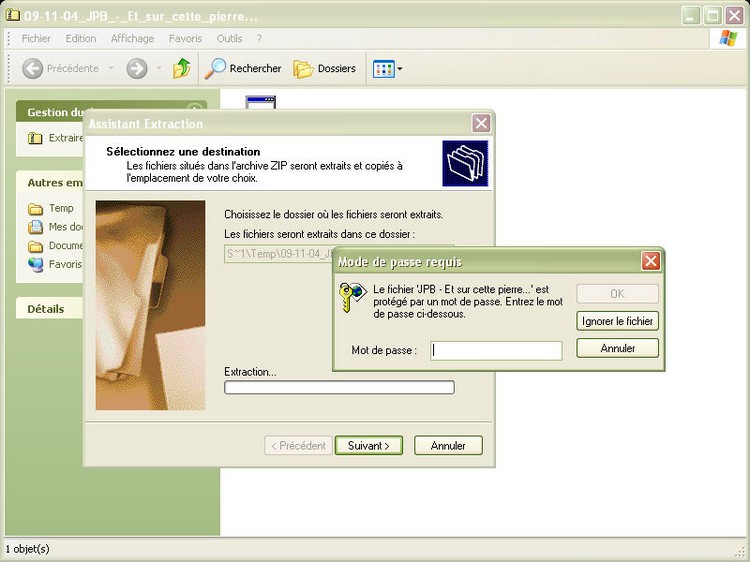Image resolution: width=750 pixels, height=562 pixels.
Task: Expand the Détails panel header
Action: coord(45,309)
